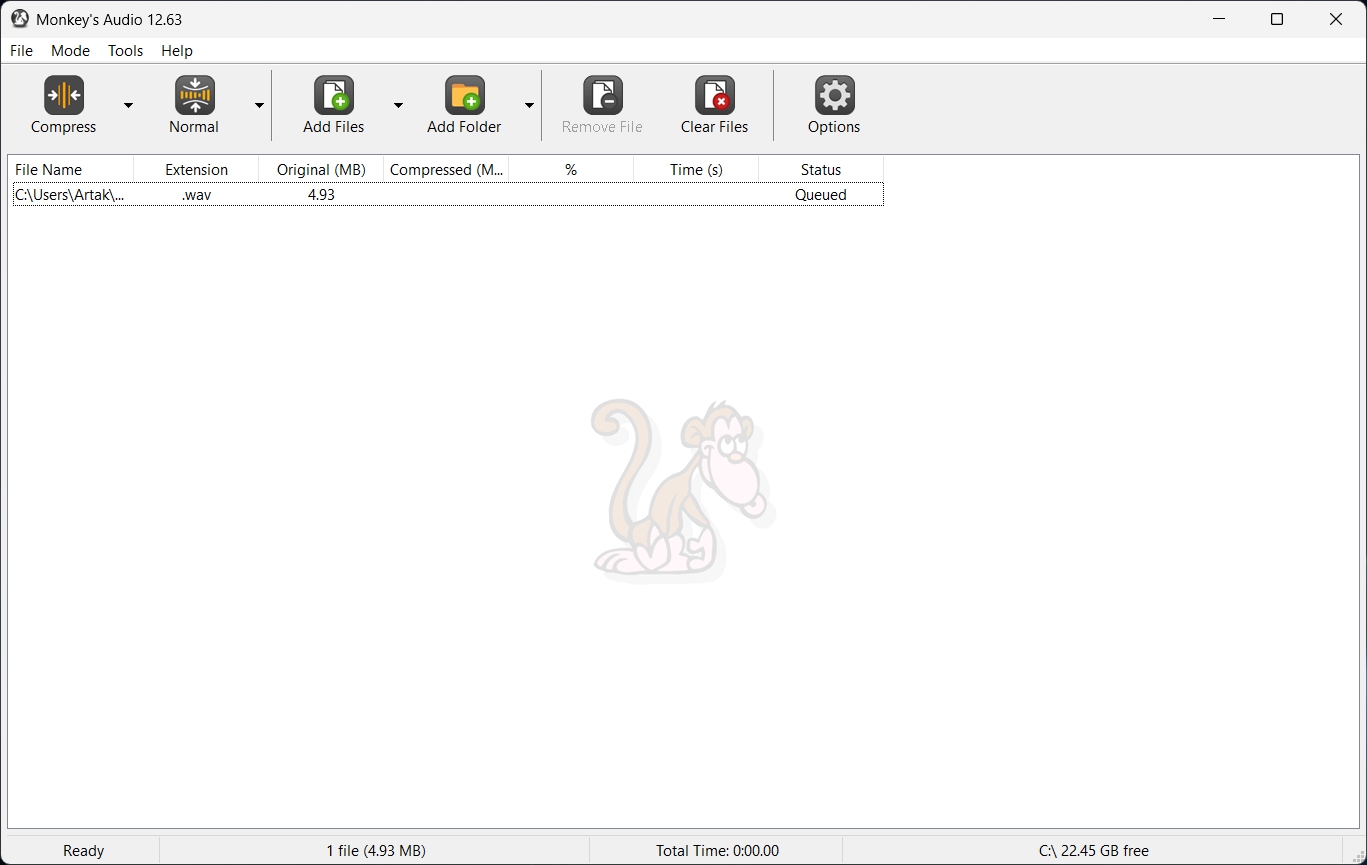Screen dimensions: 1367x865
Task: Click the Monkey's Audio title bar icon
Action: 20,19
